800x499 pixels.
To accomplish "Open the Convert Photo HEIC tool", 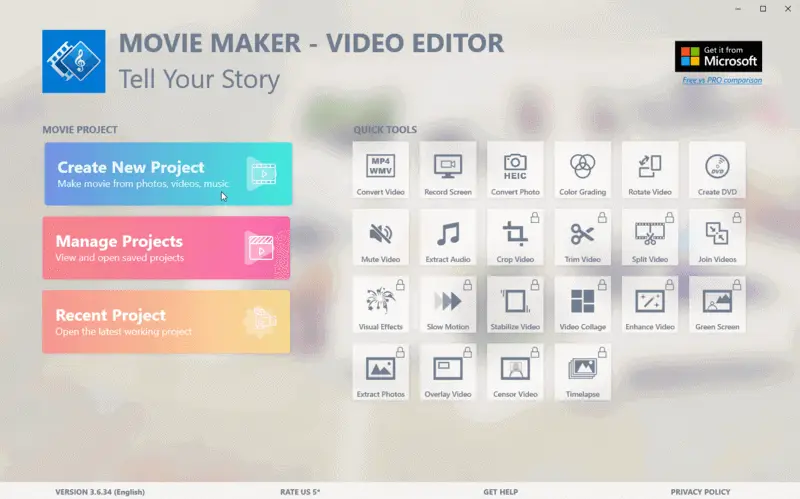I will (x=515, y=170).
